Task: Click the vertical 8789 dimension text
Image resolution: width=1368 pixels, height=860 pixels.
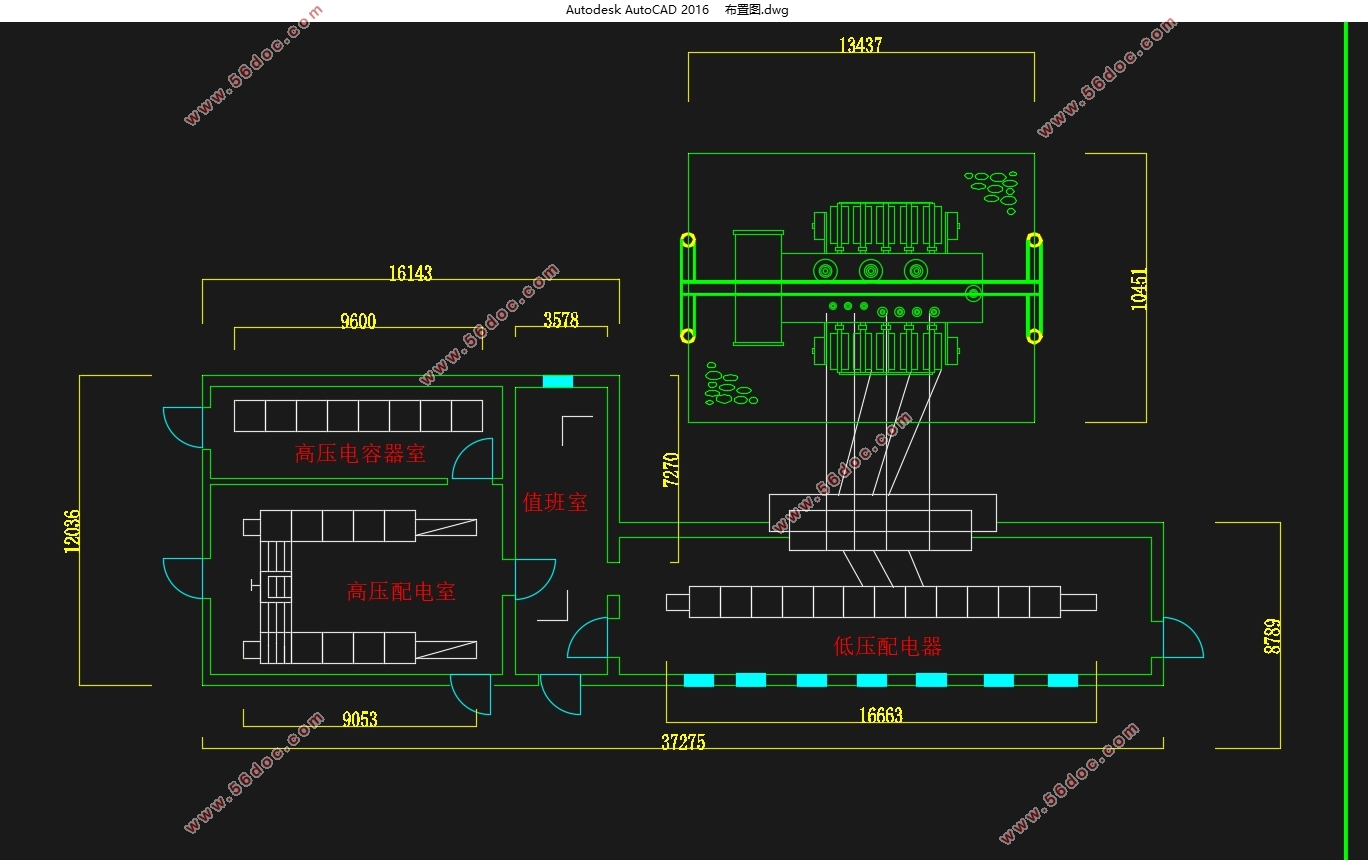Action: click(1272, 636)
